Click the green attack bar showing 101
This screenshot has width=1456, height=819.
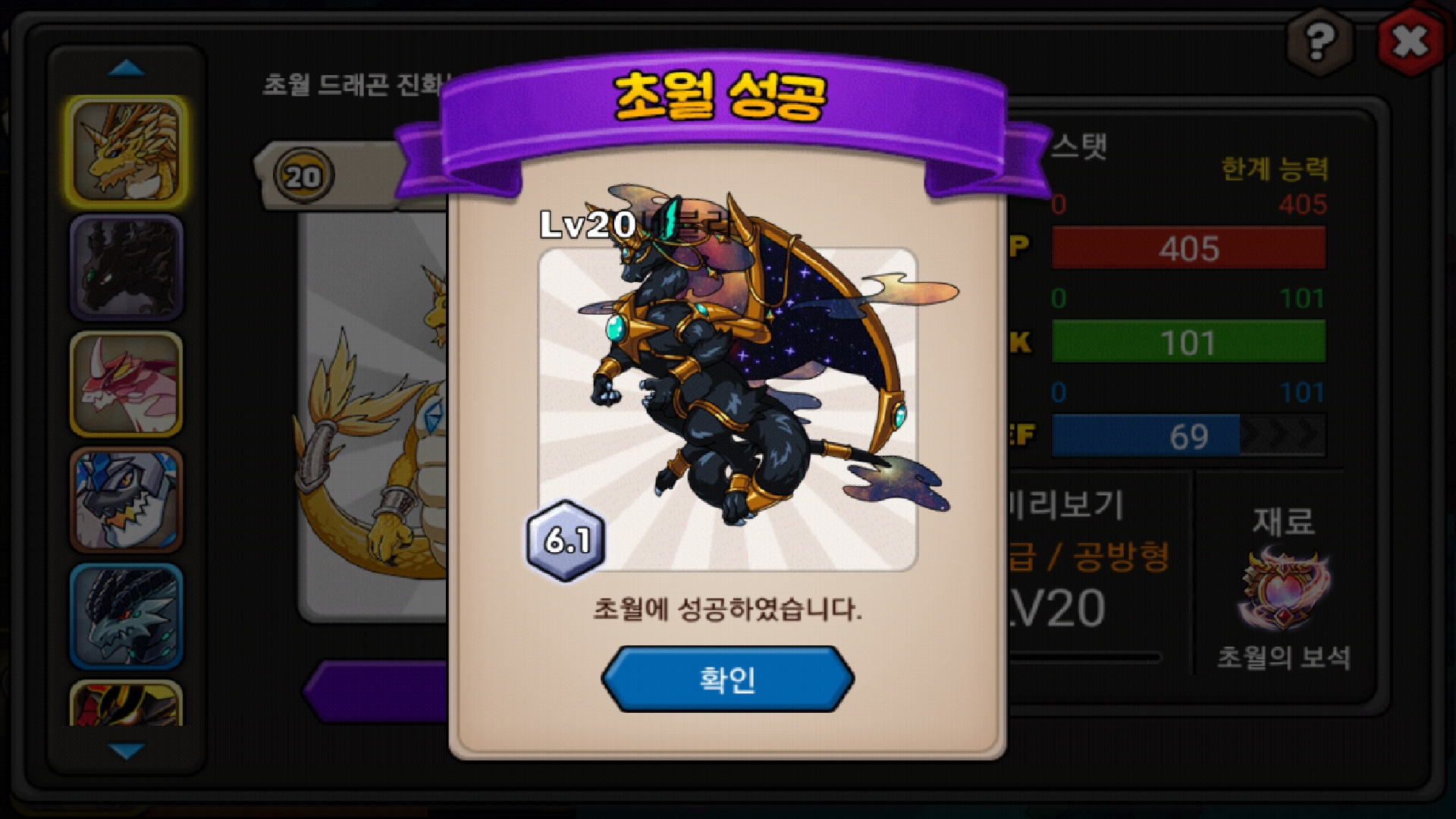(1188, 342)
